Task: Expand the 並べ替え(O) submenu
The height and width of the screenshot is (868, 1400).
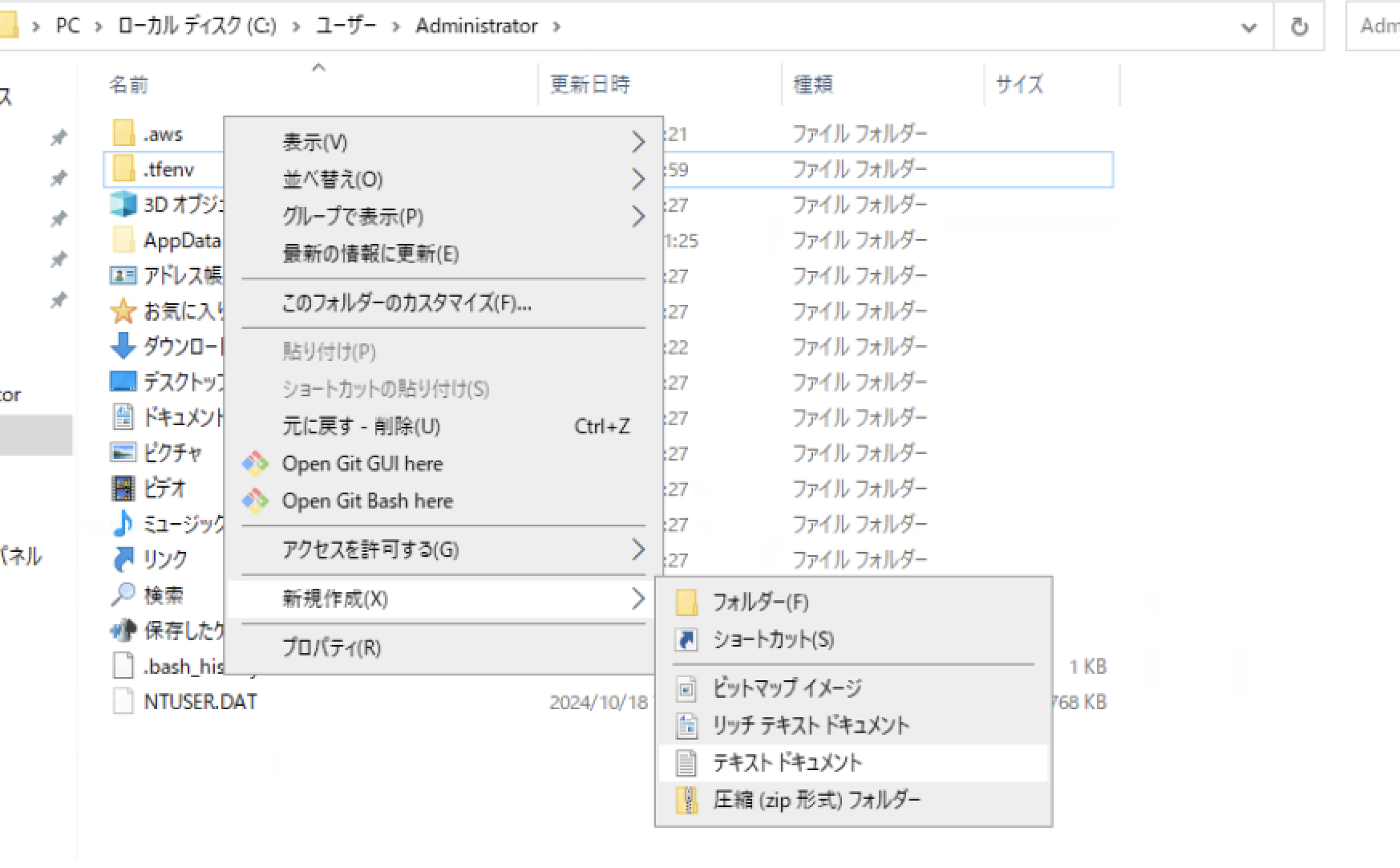Action: [x=329, y=179]
